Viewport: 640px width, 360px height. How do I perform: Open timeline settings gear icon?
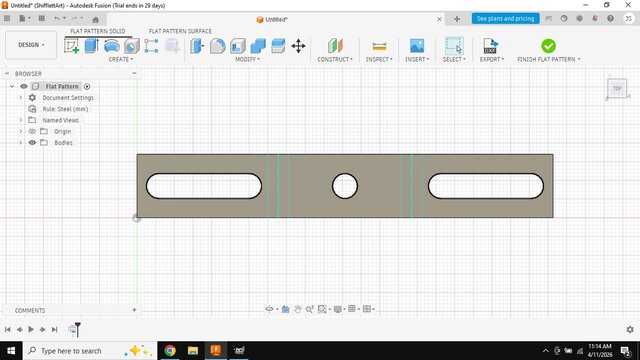630,329
